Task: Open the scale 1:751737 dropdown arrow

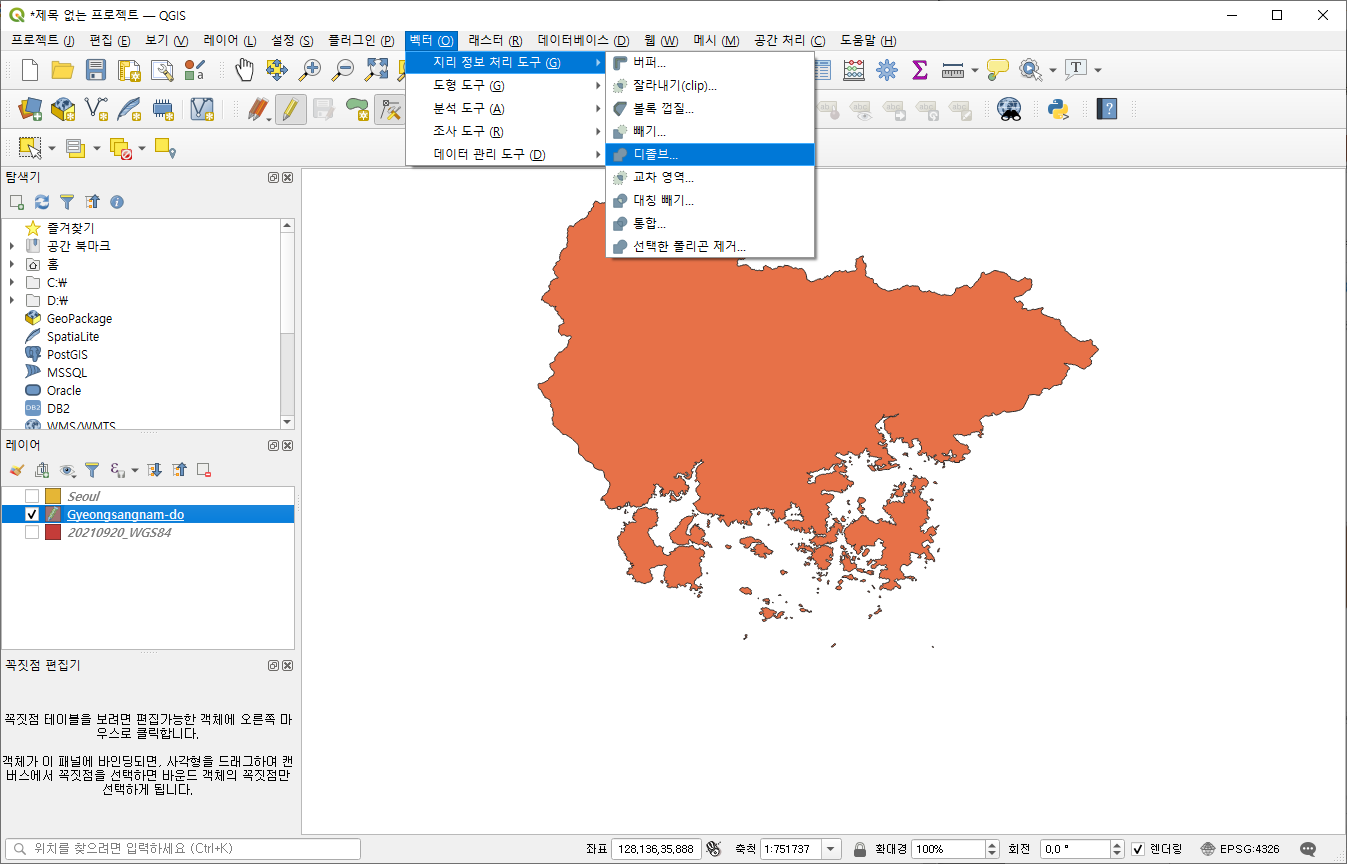Action: pyautogui.click(x=831, y=849)
